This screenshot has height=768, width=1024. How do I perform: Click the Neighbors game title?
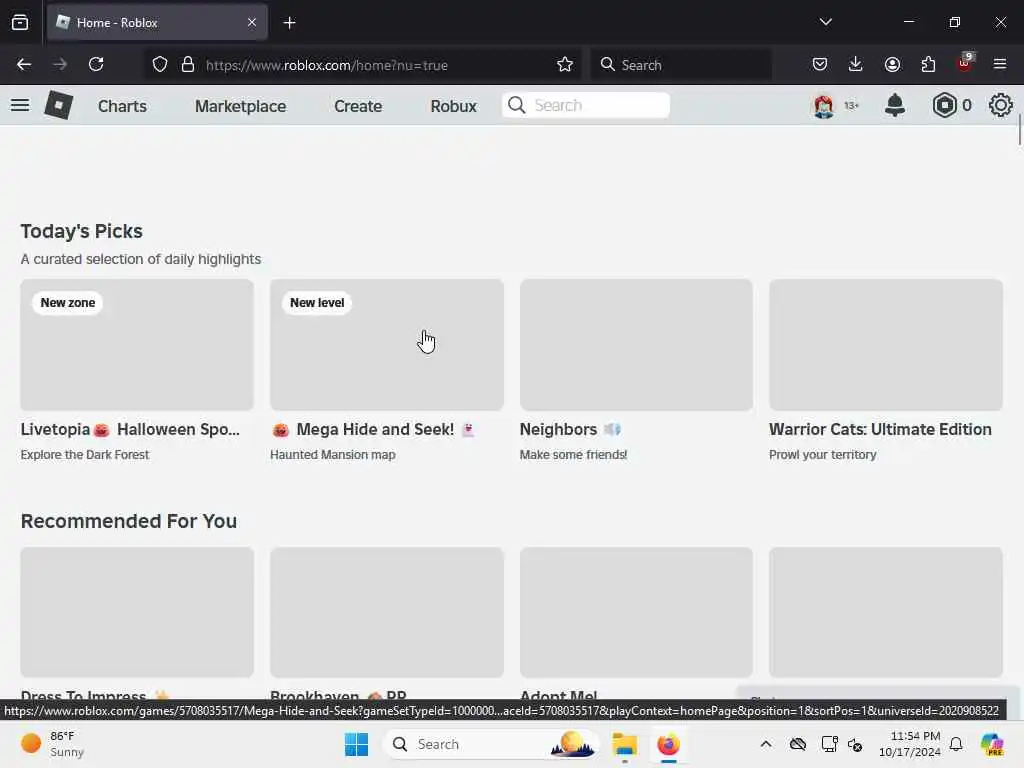tap(569, 429)
